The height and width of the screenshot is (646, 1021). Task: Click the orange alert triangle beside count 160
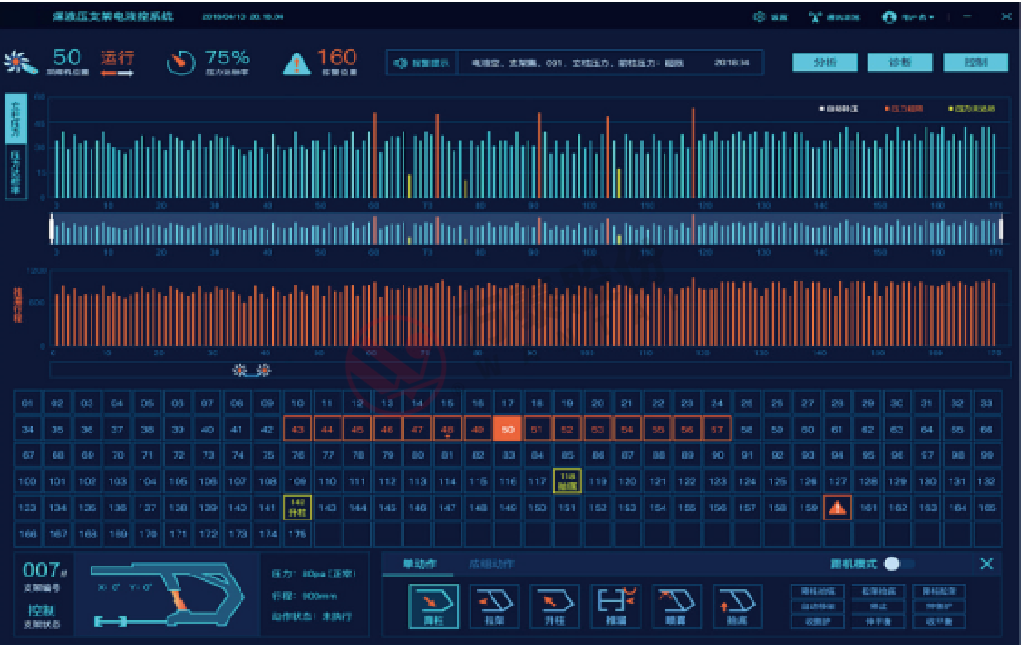tap(296, 64)
